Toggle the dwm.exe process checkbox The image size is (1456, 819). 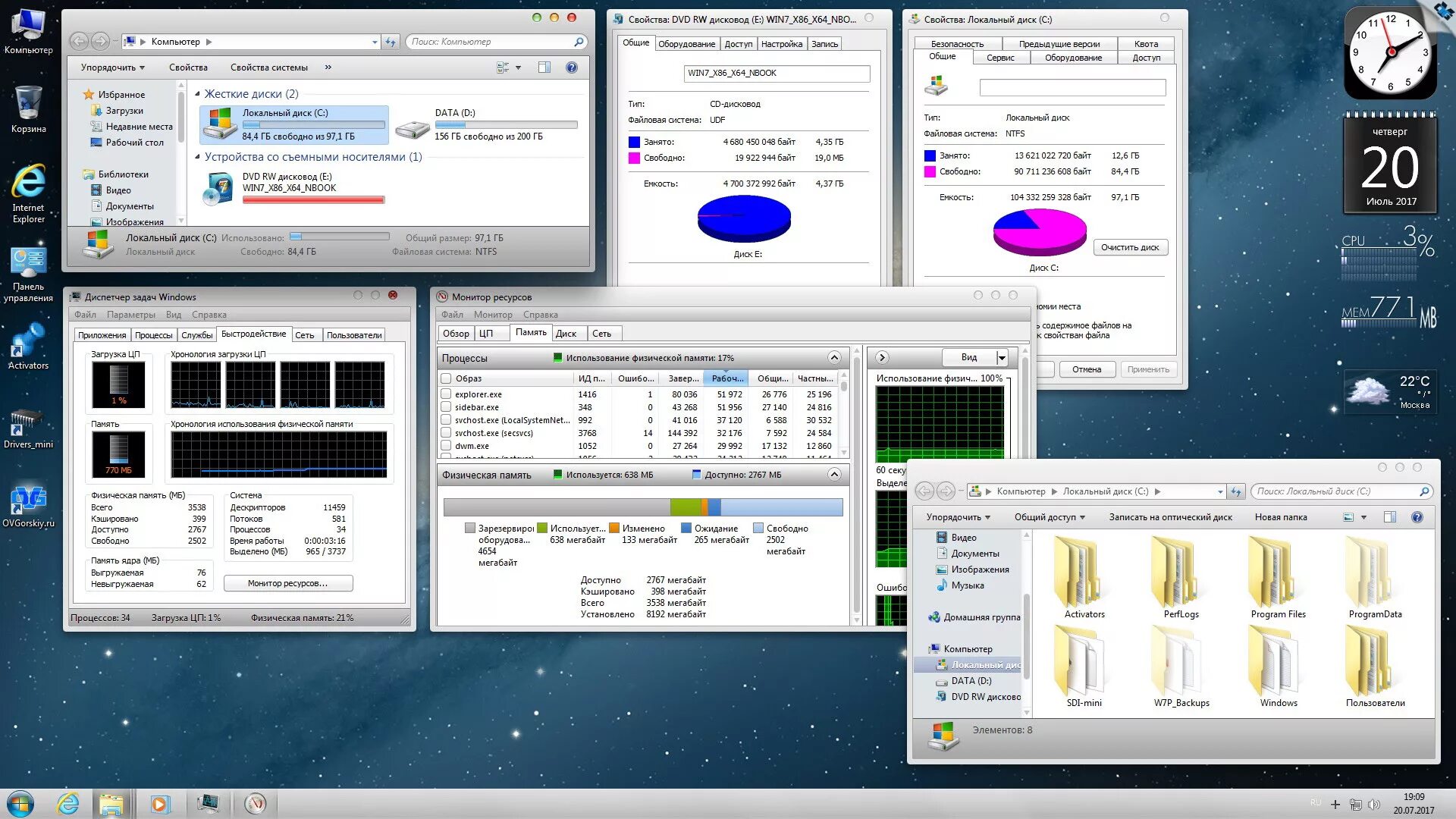[x=446, y=446]
